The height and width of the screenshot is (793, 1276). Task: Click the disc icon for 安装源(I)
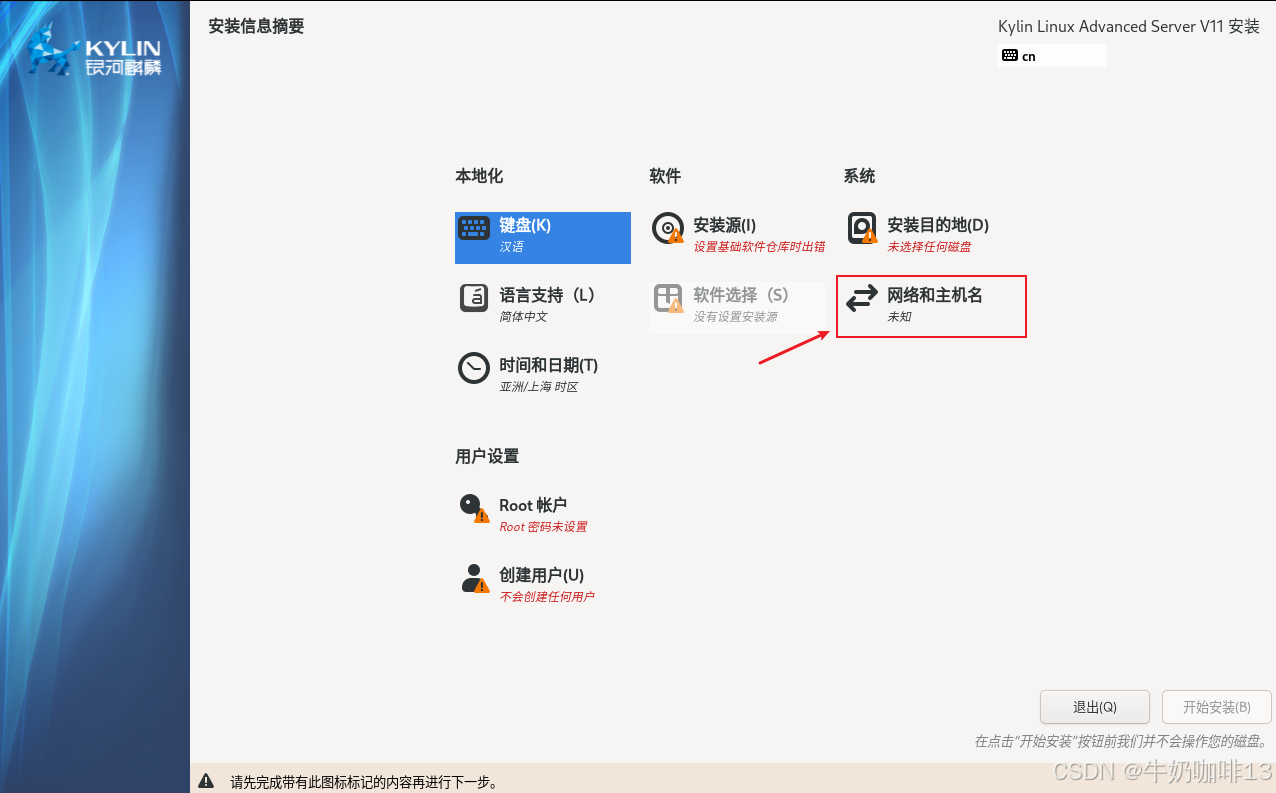coord(668,229)
